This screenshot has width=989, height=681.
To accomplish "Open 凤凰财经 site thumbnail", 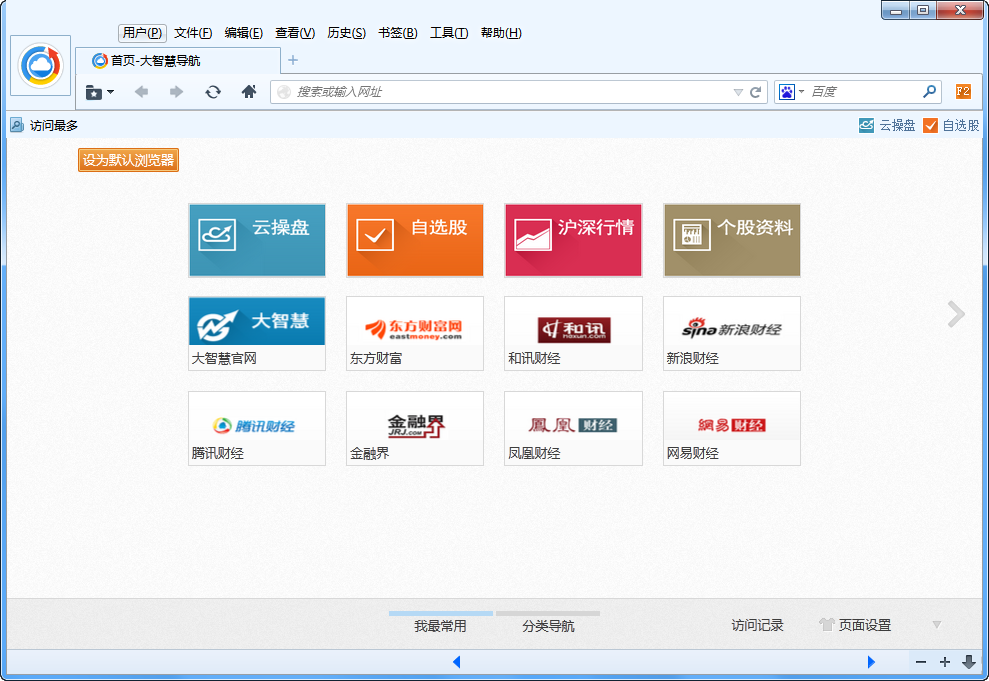I will [x=573, y=428].
